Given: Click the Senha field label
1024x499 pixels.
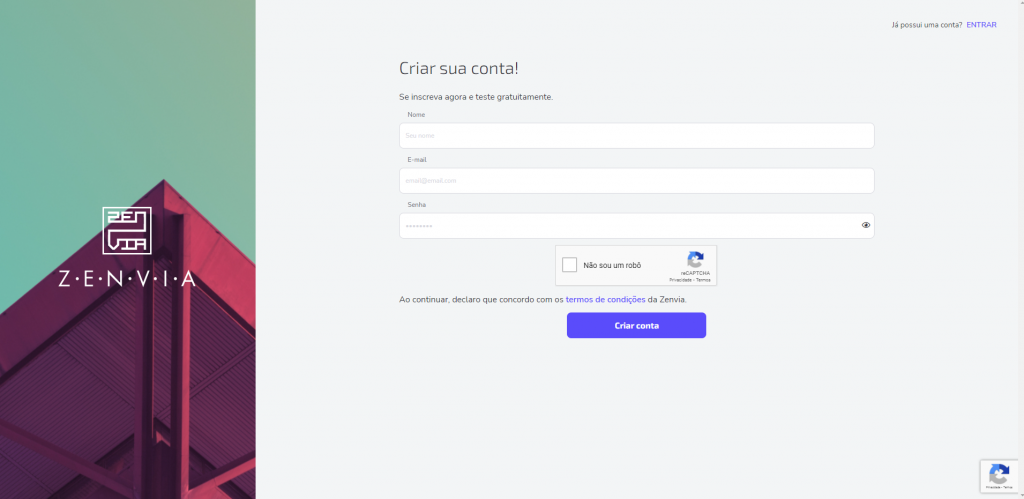Looking at the screenshot, I should point(417,204).
